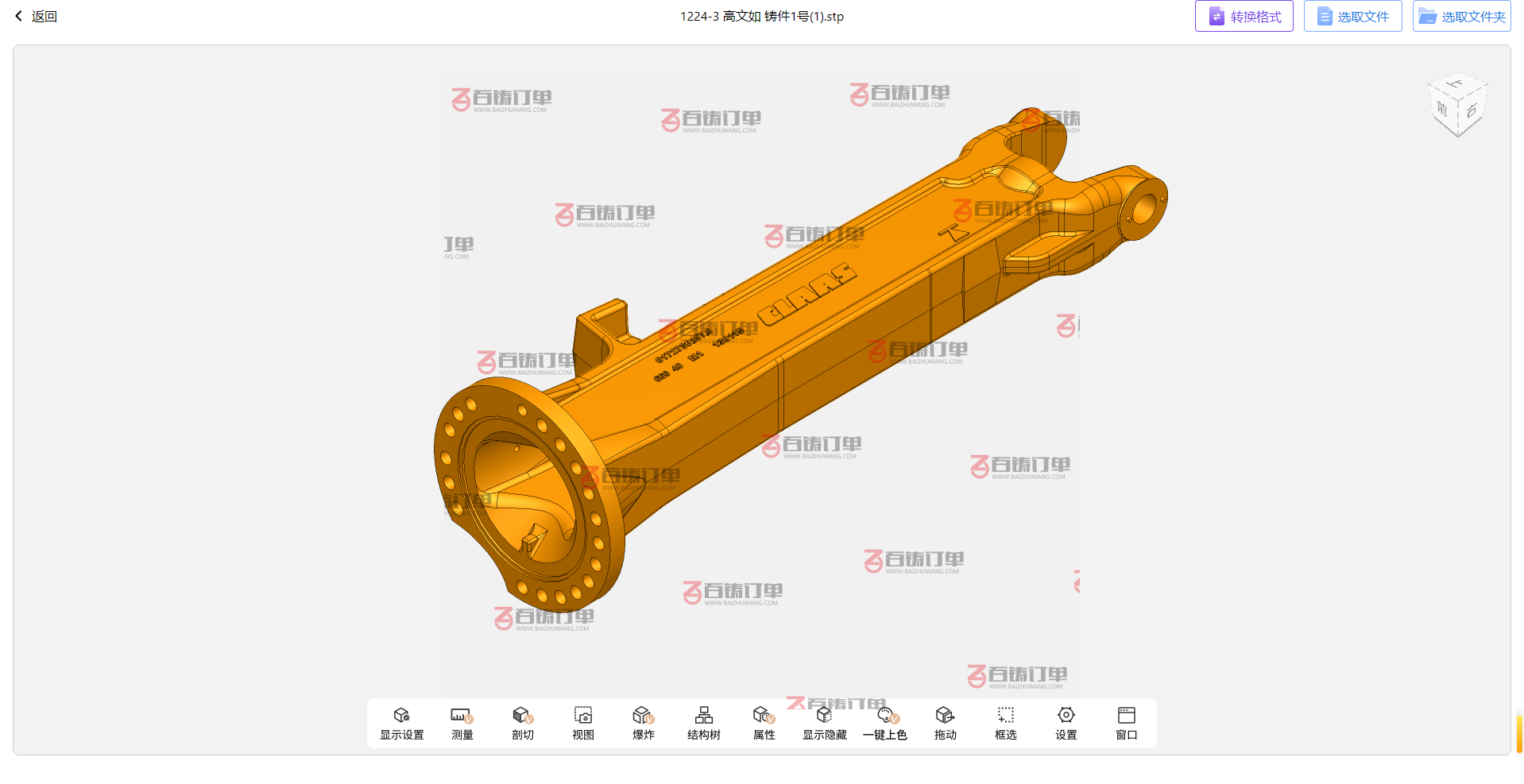The width and height of the screenshot is (1524, 784).
Task: Open the 设置 settings gear
Action: click(1066, 723)
